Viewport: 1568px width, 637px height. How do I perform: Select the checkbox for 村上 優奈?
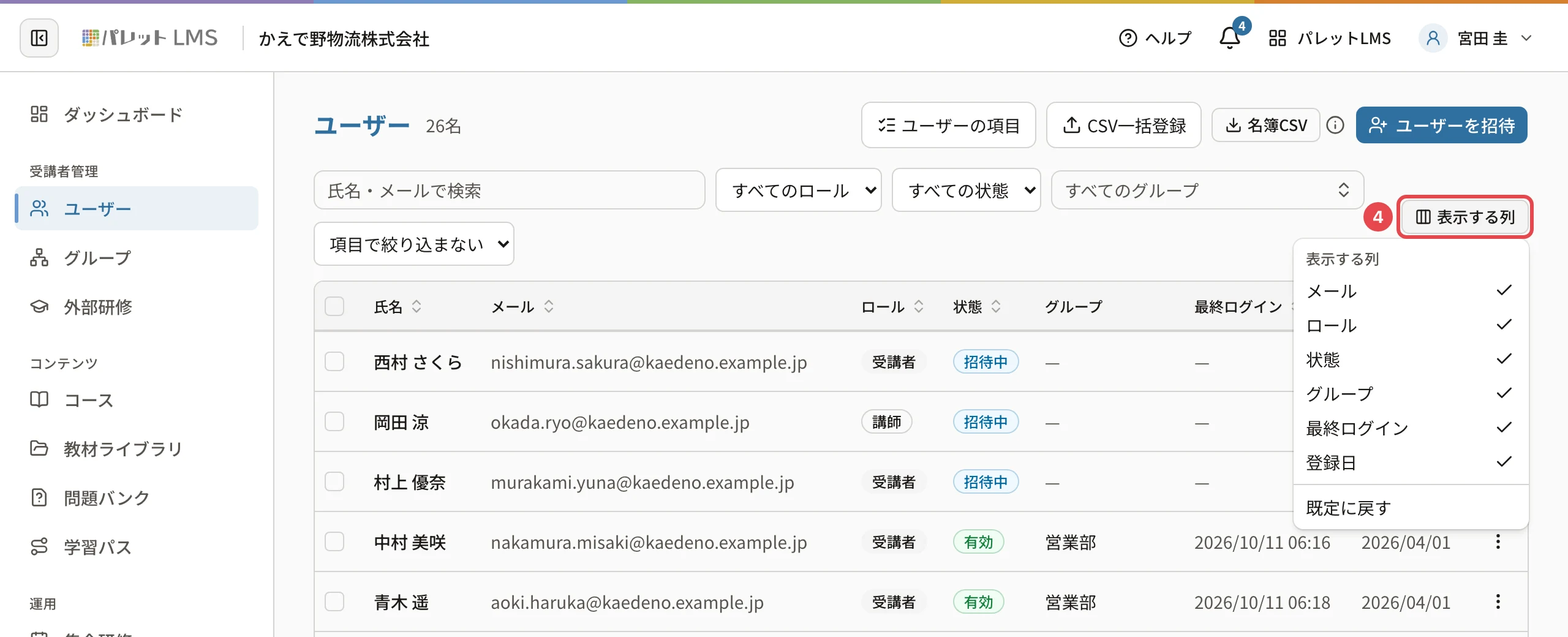334,481
